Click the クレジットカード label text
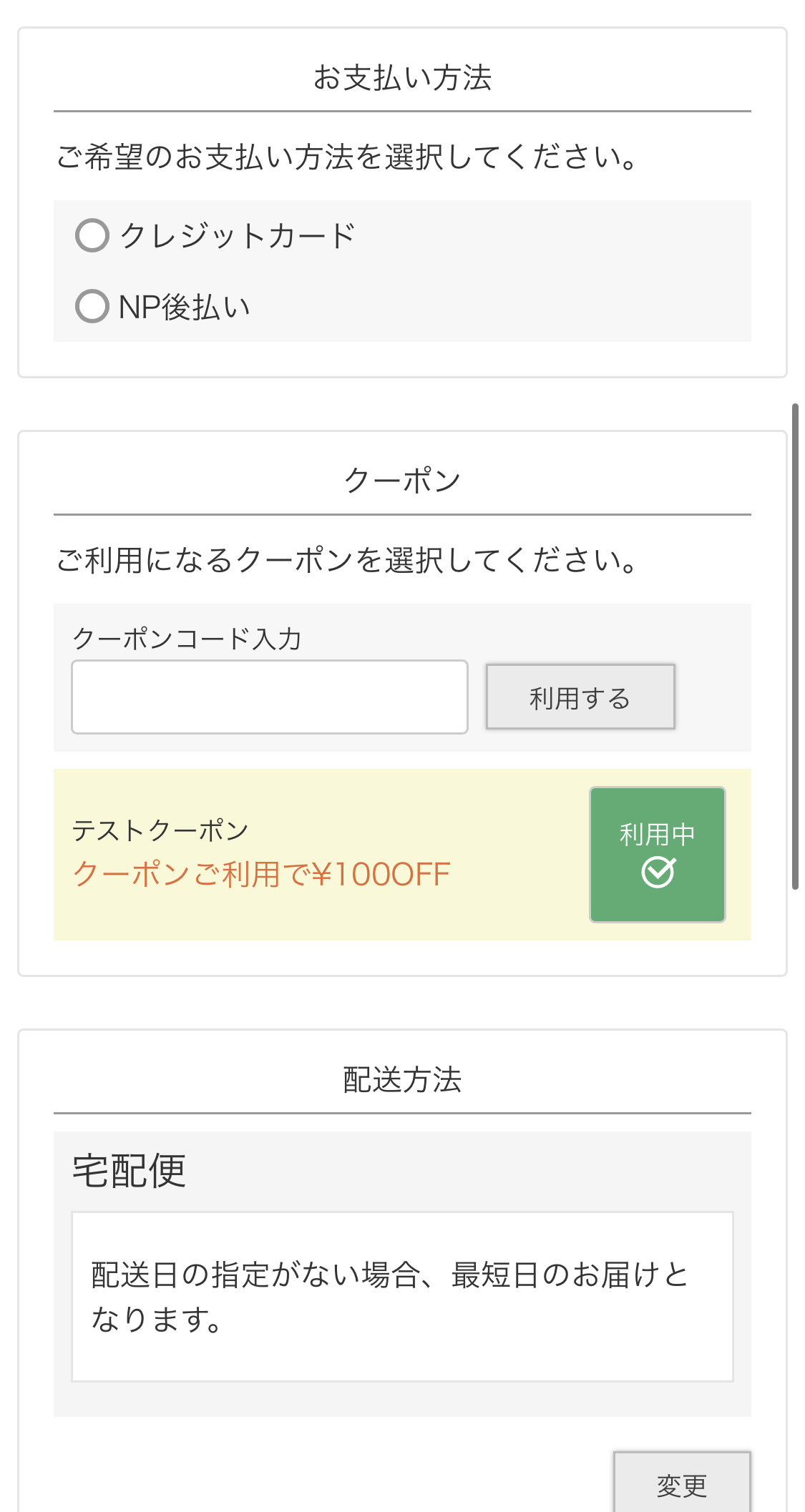This screenshot has height=1512, width=805. click(x=237, y=236)
